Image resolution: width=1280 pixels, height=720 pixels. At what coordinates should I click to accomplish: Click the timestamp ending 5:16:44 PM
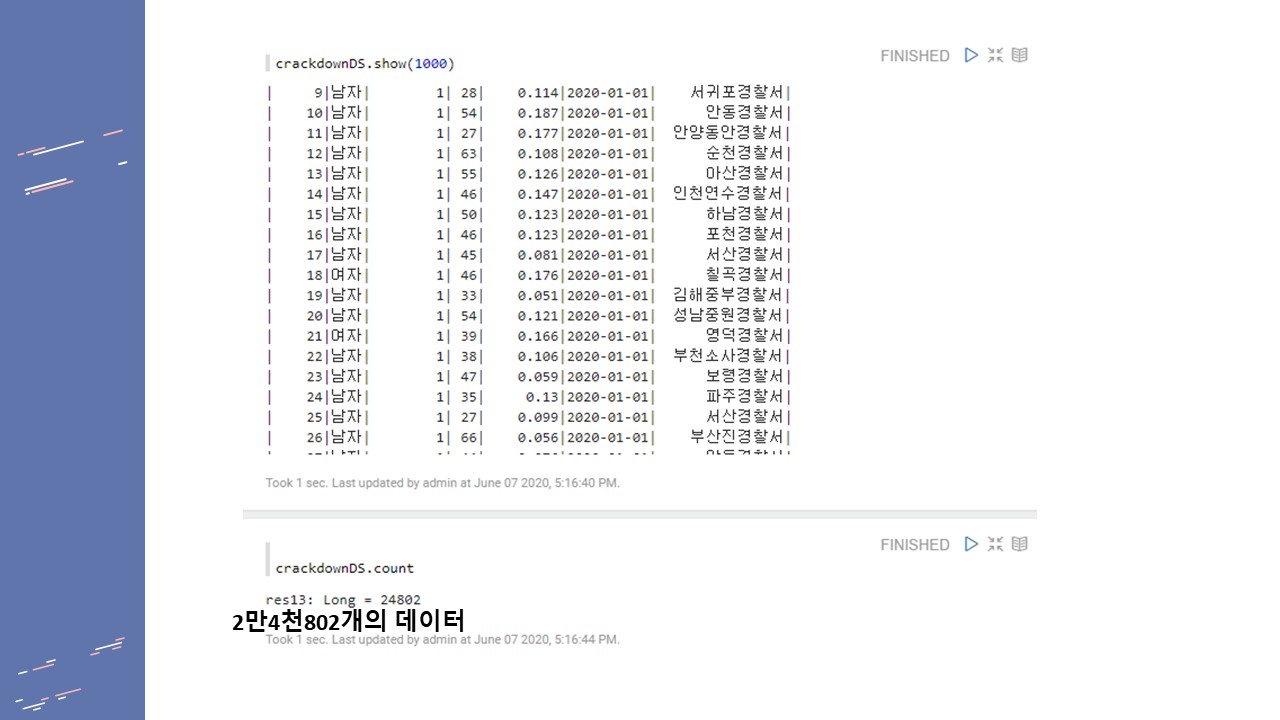tap(442, 639)
